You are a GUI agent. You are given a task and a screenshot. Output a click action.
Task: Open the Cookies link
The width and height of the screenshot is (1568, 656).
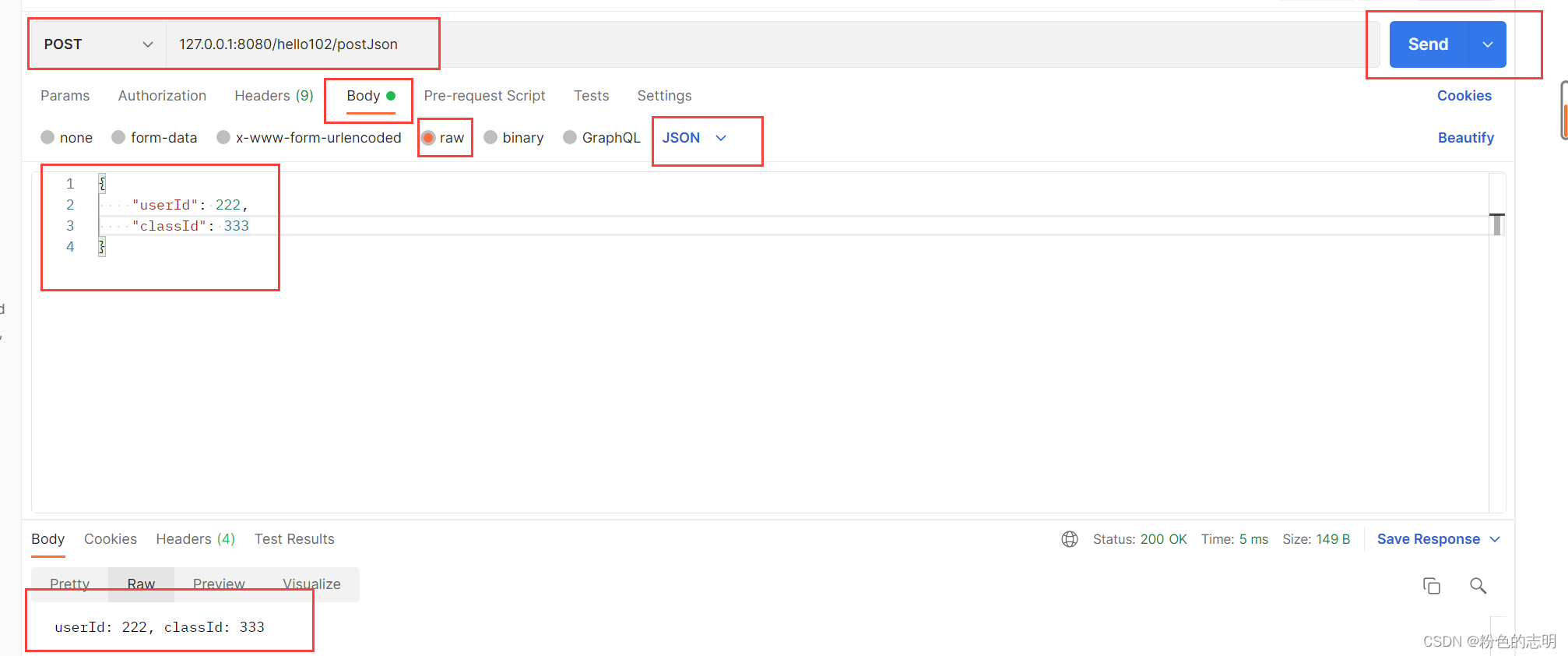(x=1464, y=96)
